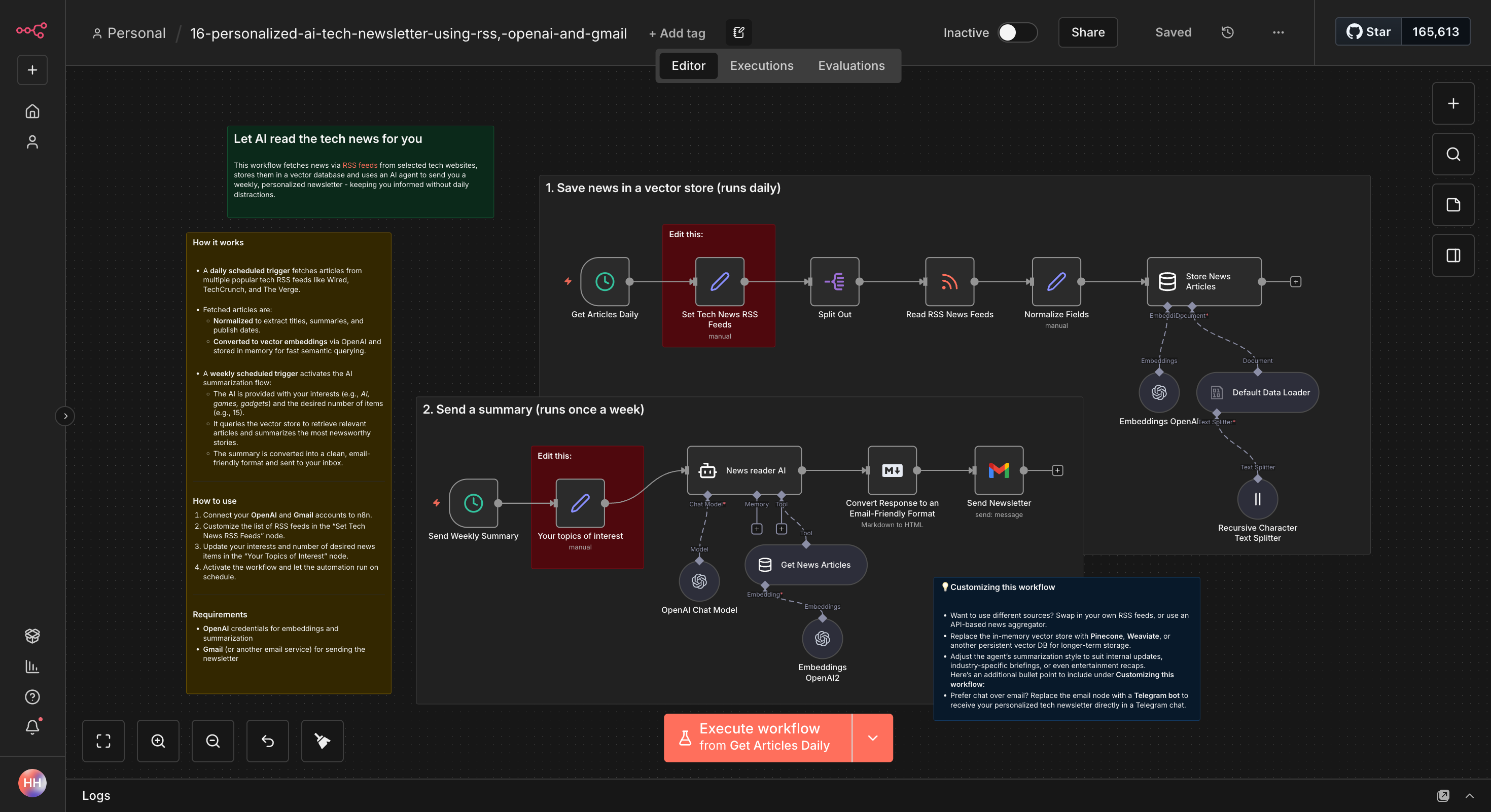The width and height of the screenshot is (1491, 812).
Task: Click the zoom out magnifier icon
Action: (x=212, y=741)
